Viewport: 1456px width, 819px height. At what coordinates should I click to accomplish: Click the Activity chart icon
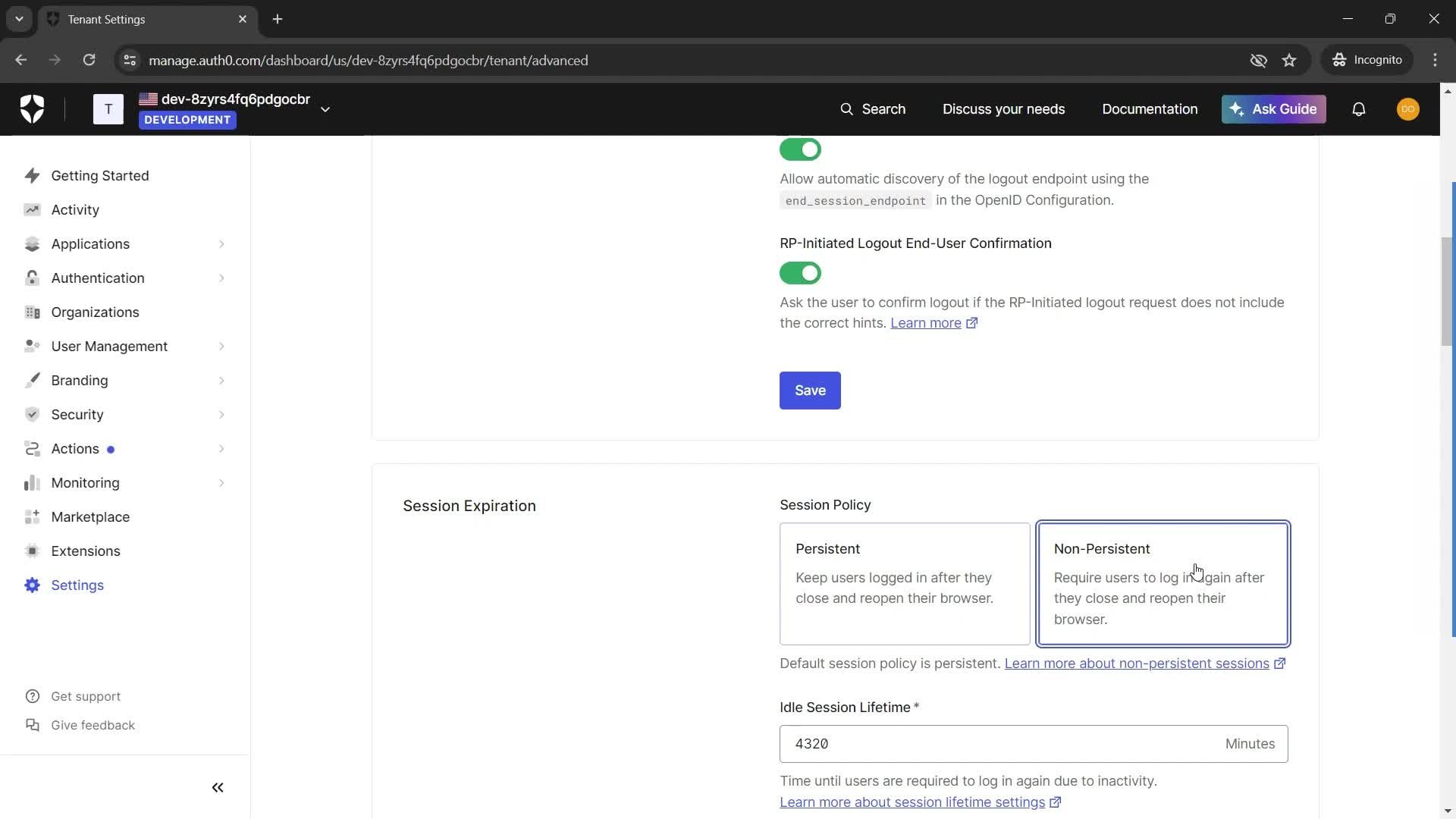[32, 210]
